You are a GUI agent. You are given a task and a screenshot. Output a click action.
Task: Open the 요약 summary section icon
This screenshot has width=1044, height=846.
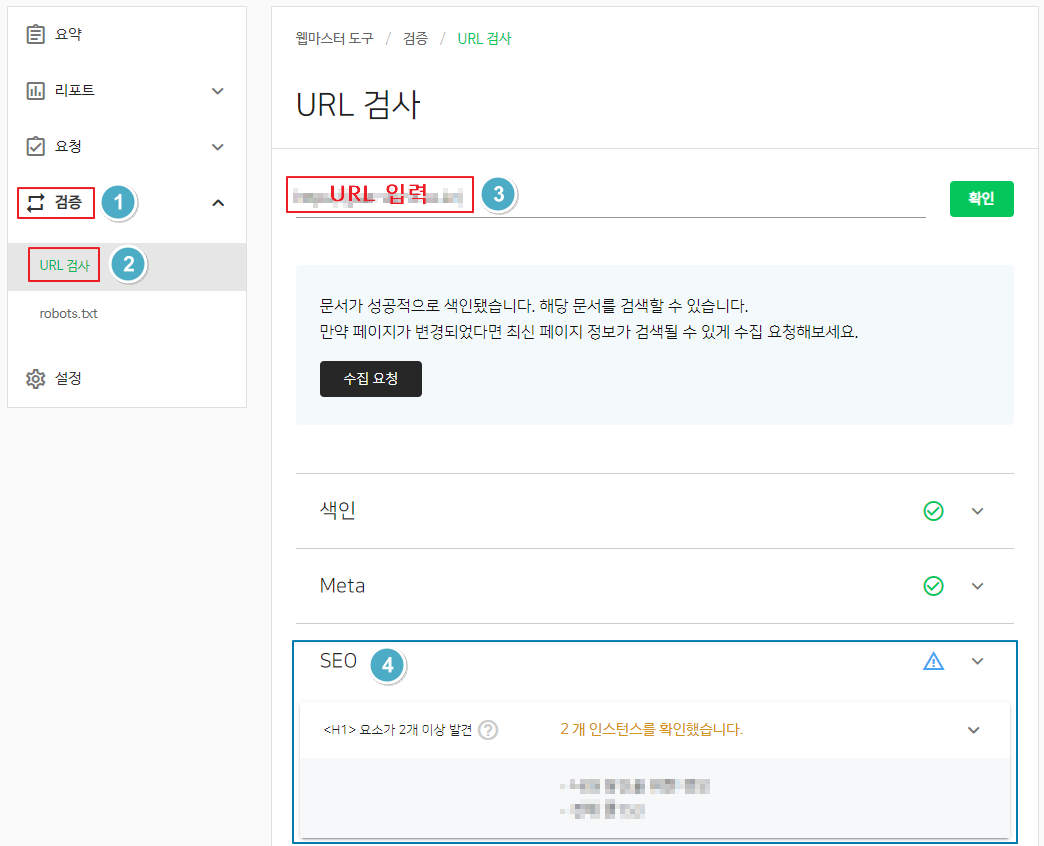(36, 33)
